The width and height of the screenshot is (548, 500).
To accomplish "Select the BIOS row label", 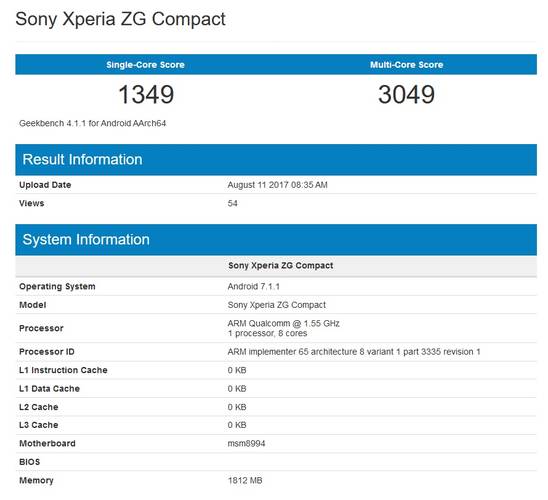I will (30, 462).
